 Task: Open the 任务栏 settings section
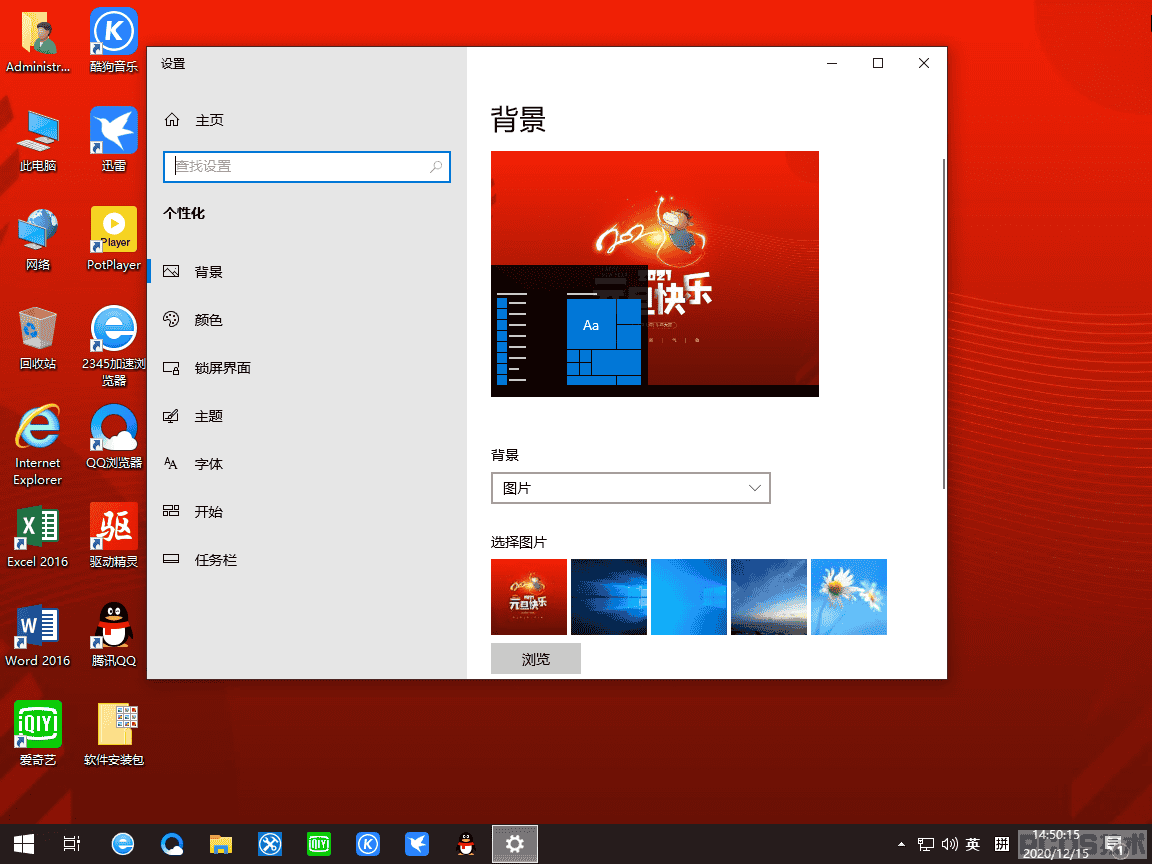tap(306, 560)
